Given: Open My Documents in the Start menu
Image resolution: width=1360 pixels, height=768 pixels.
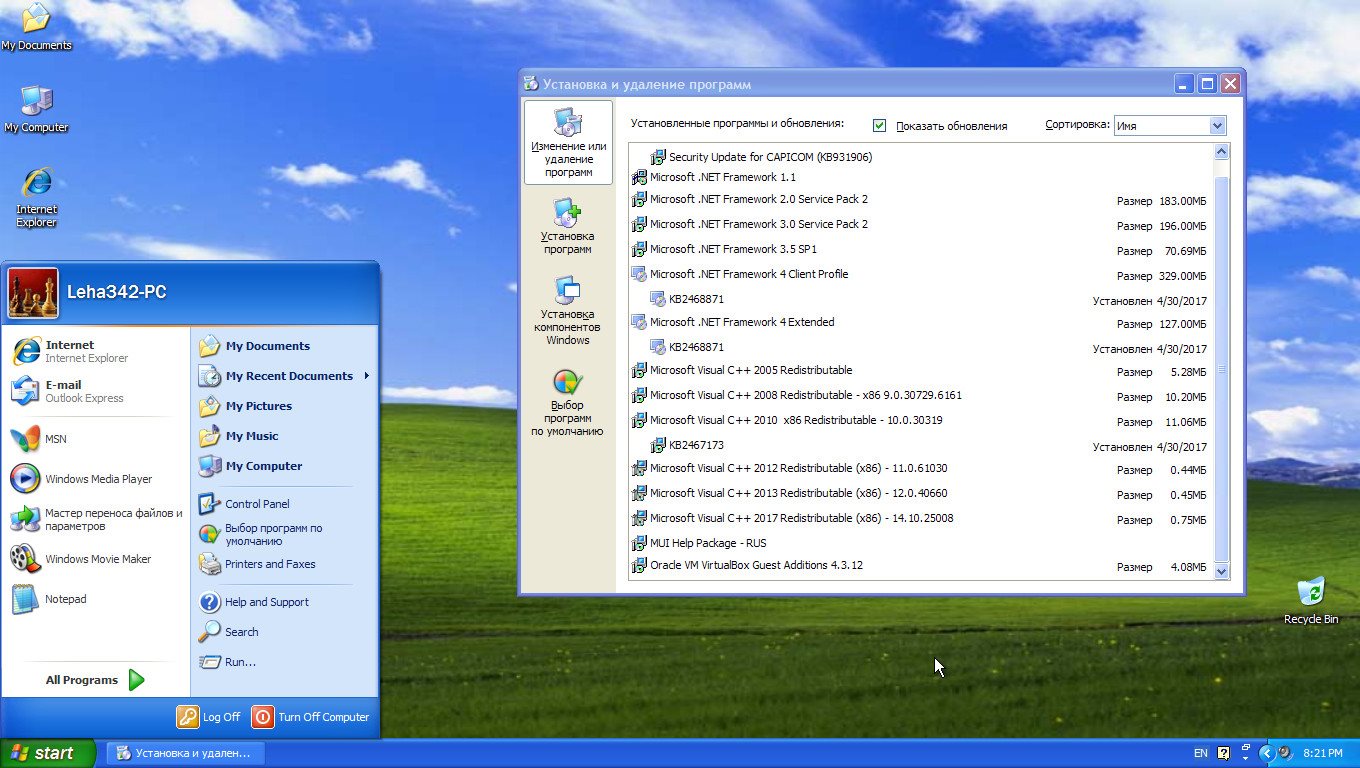Looking at the screenshot, I should (284, 346).
